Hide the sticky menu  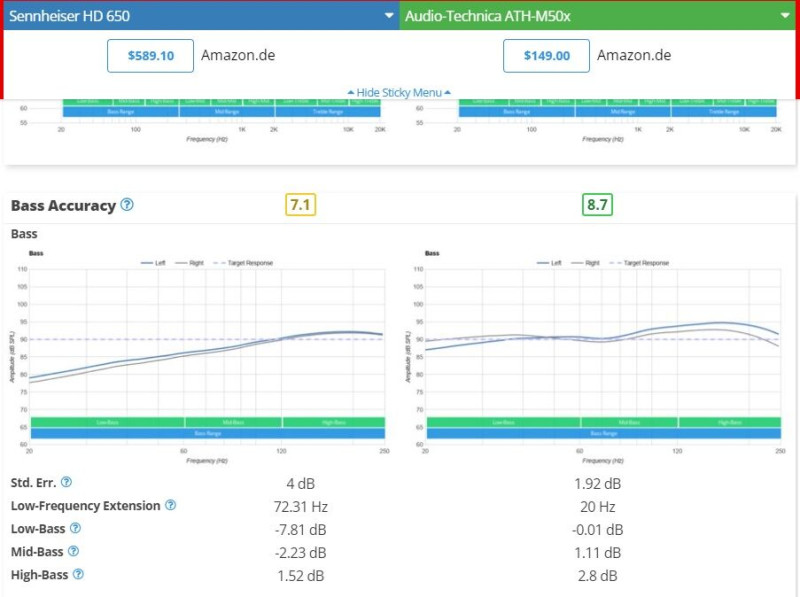[399, 92]
